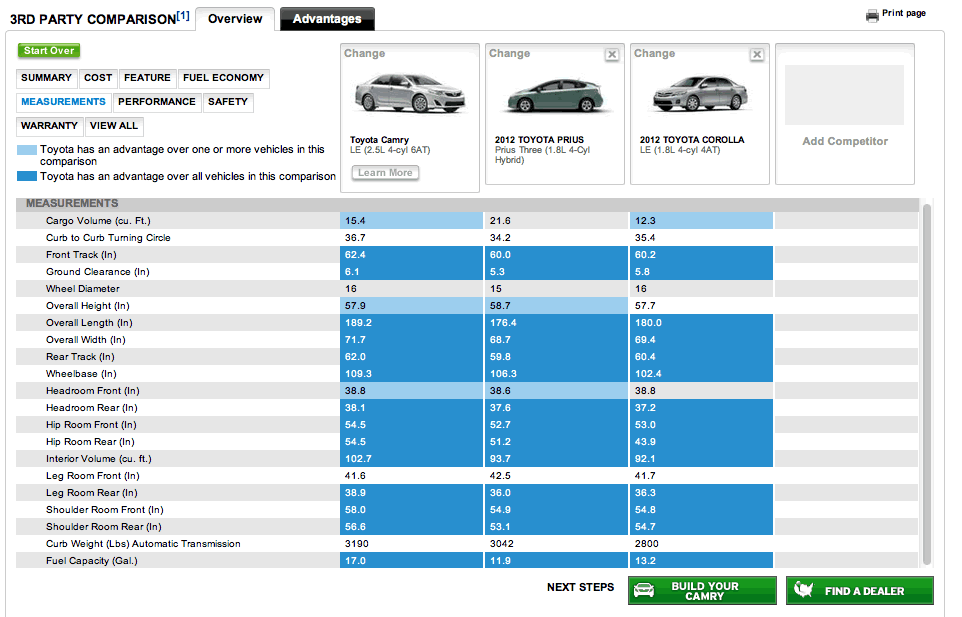This screenshot has width=962, height=617.
Task: Click the Overall Width (In) row label
Action: [x=86, y=340]
